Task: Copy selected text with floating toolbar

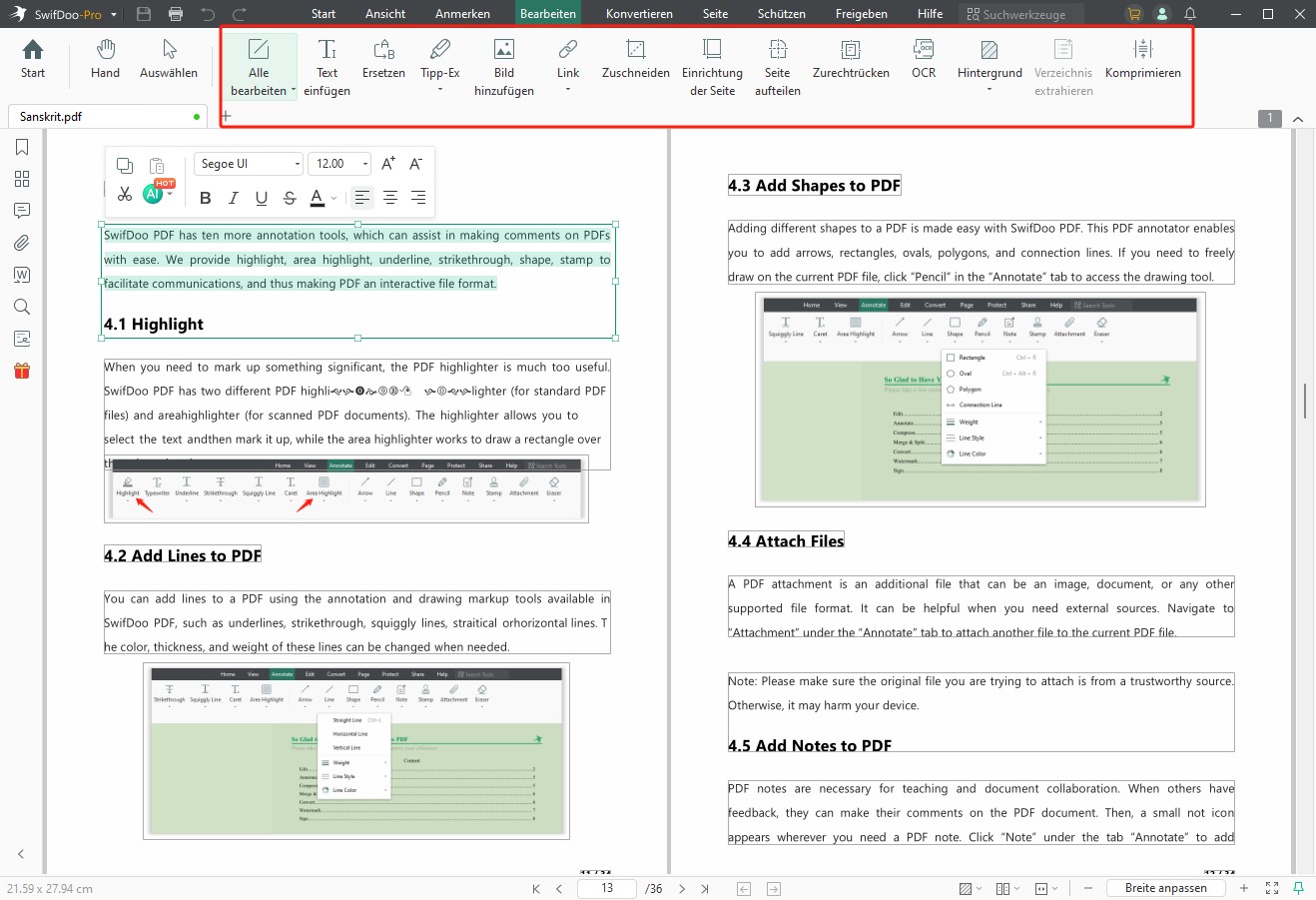Action: pos(125,165)
